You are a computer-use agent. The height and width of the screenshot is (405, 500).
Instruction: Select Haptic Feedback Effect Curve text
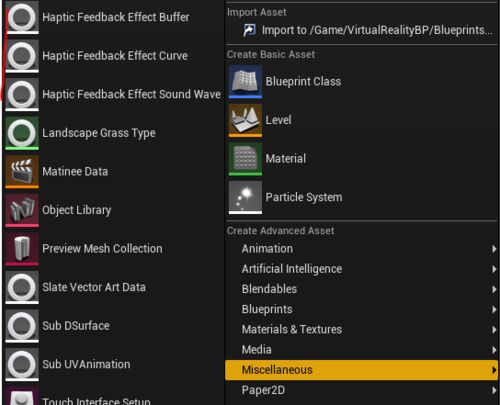pyautogui.click(x=115, y=56)
